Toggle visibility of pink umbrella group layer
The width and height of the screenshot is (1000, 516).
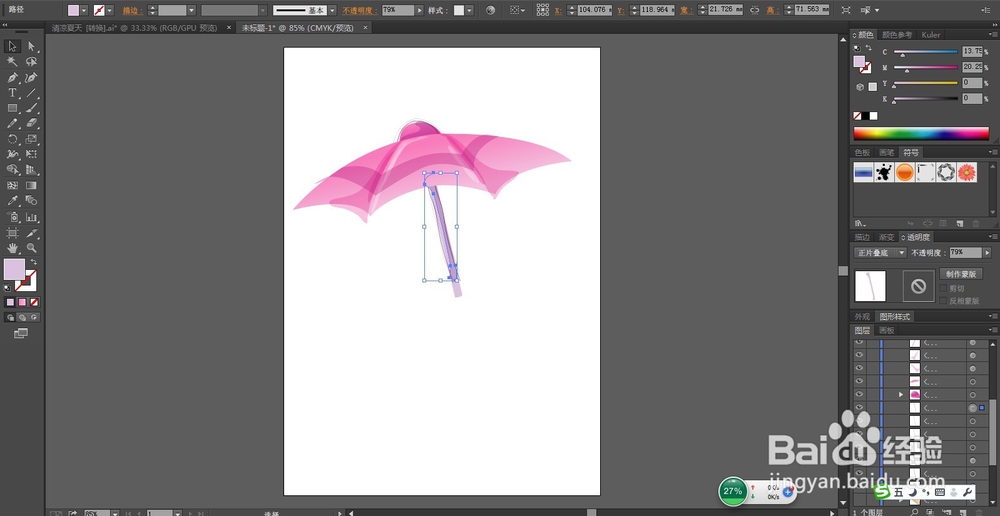tap(859, 394)
